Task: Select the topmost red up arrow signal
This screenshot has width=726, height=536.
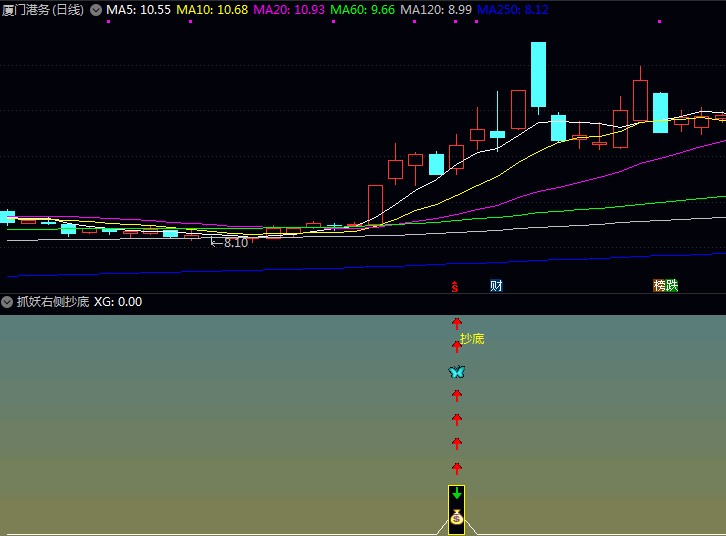Action: pyautogui.click(x=457, y=323)
